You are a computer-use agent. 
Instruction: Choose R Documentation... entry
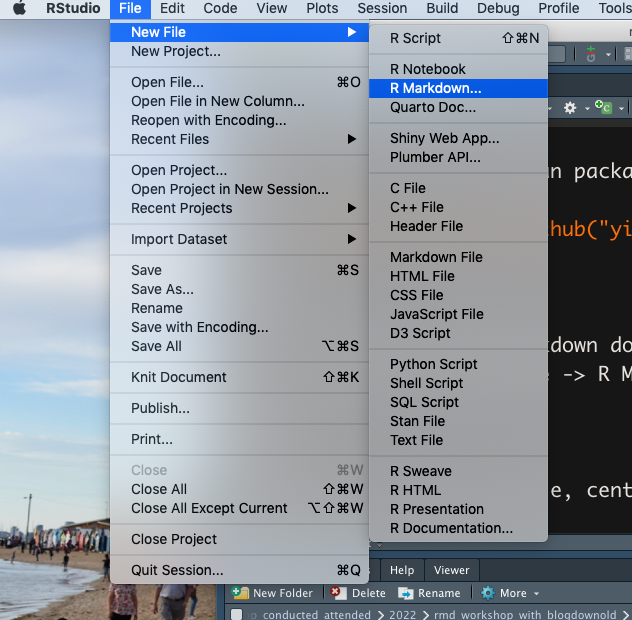coord(458,528)
